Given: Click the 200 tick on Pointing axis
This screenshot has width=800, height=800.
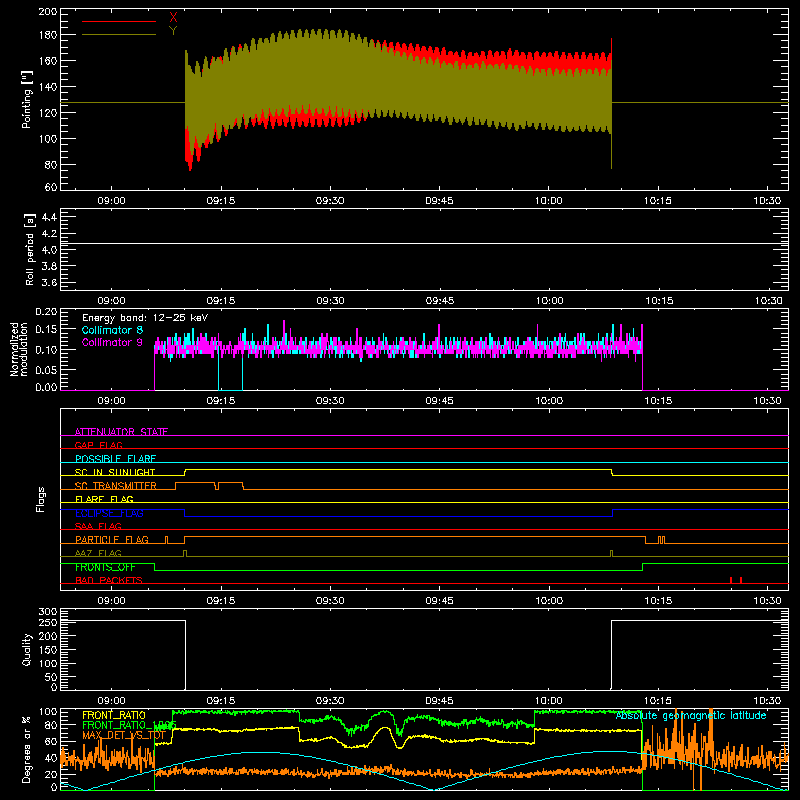Looking at the screenshot, I should (47, 12).
